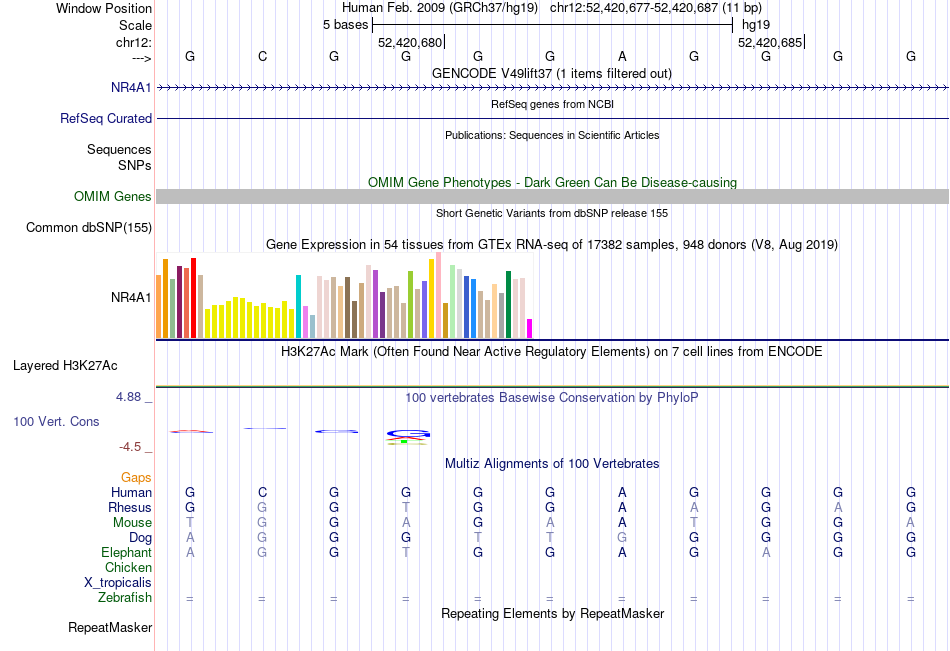Screen dimensions: 950x651
Task: Click the -4.5 PhyloP lower limit
Action: (x=130, y=447)
